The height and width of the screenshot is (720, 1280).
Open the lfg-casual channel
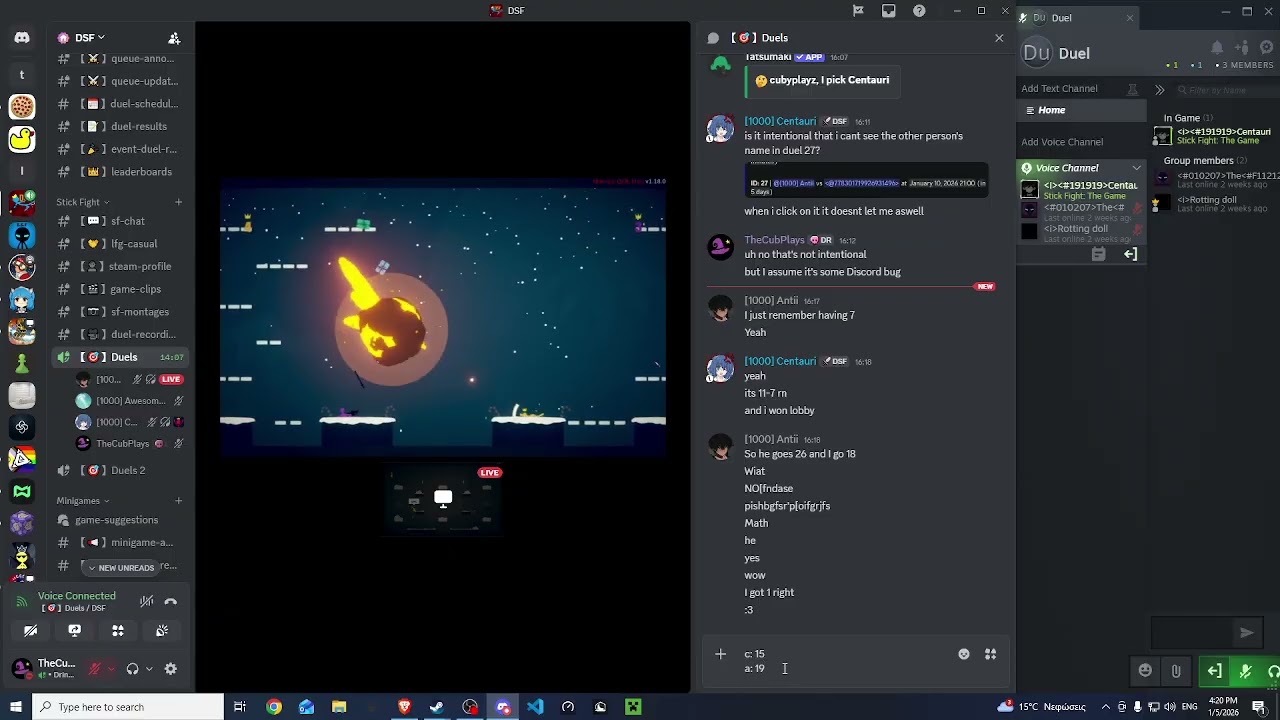(120, 244)
